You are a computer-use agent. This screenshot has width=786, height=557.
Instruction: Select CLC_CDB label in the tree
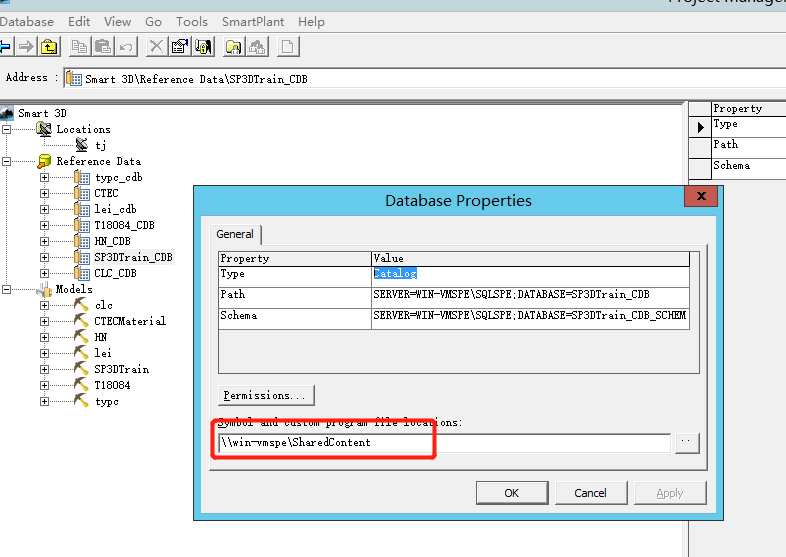point(115,273)
